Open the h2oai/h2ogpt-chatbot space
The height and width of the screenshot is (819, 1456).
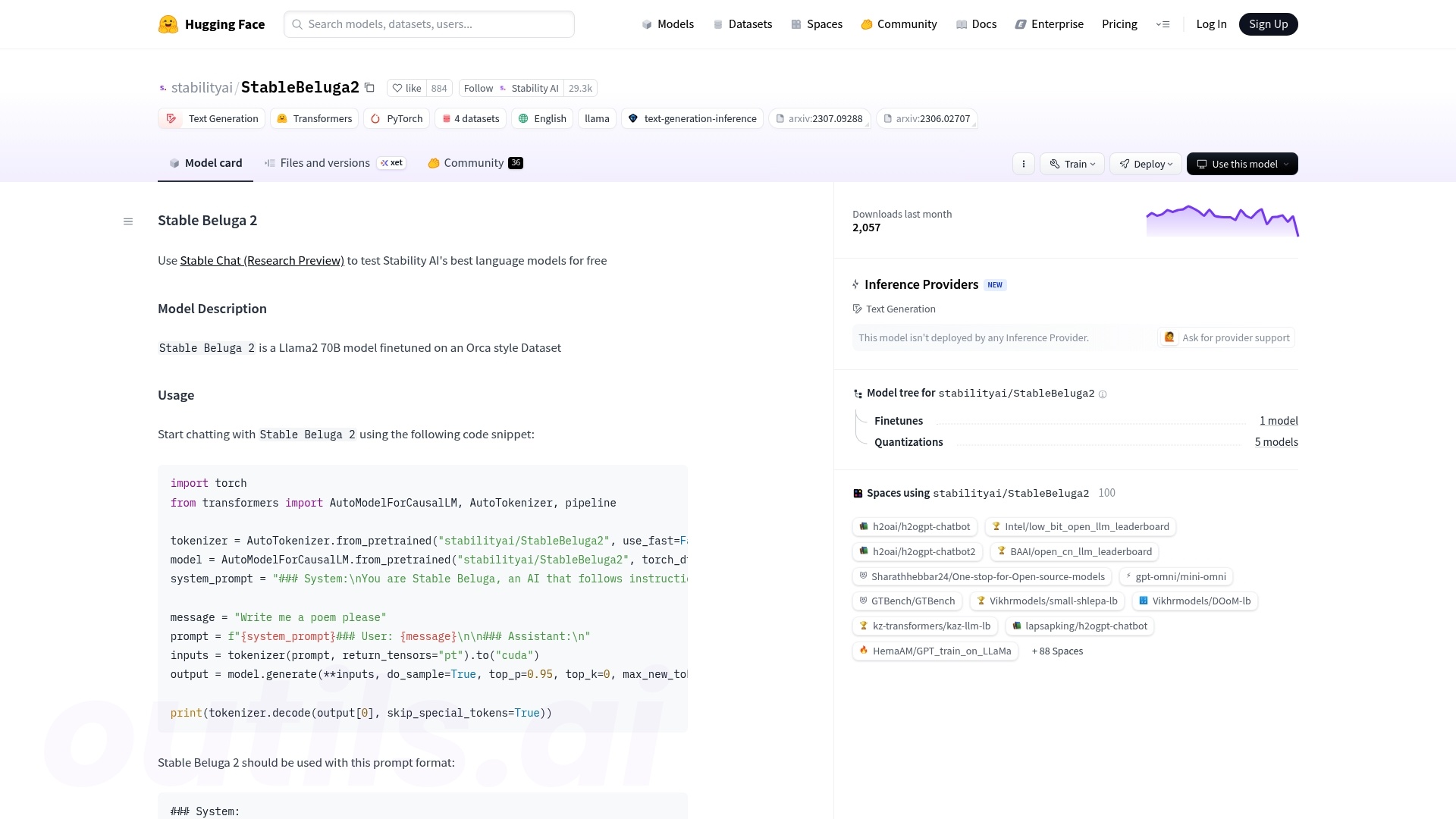coord(915,526)
